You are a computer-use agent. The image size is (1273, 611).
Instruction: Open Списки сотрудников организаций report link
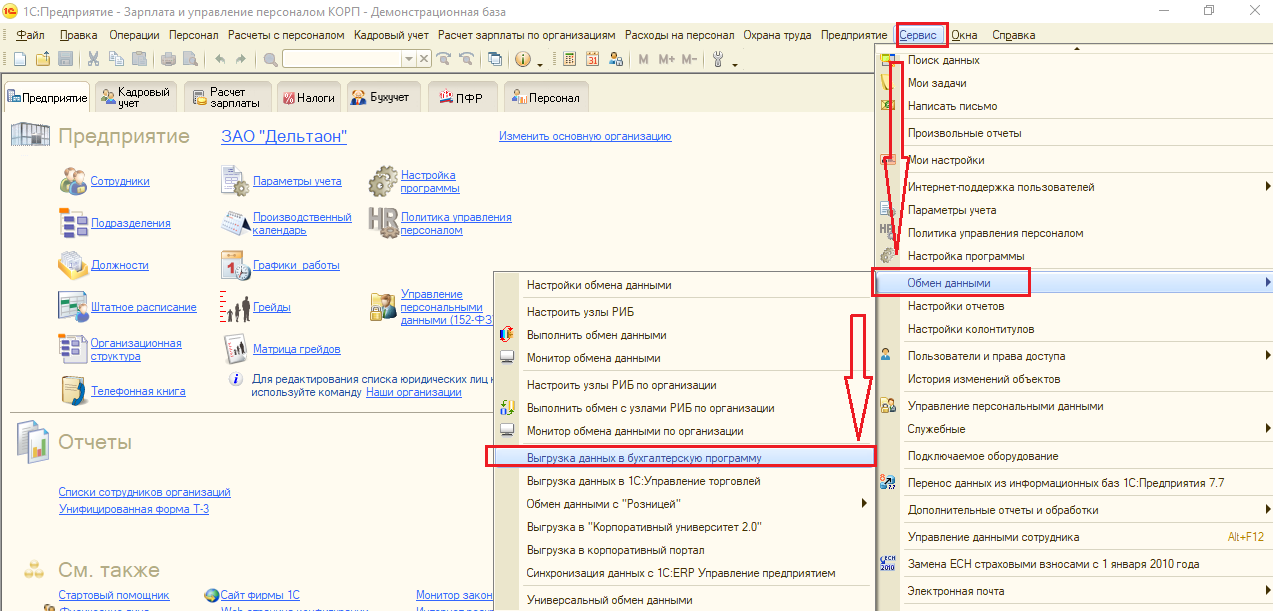(x=144, y=492)
